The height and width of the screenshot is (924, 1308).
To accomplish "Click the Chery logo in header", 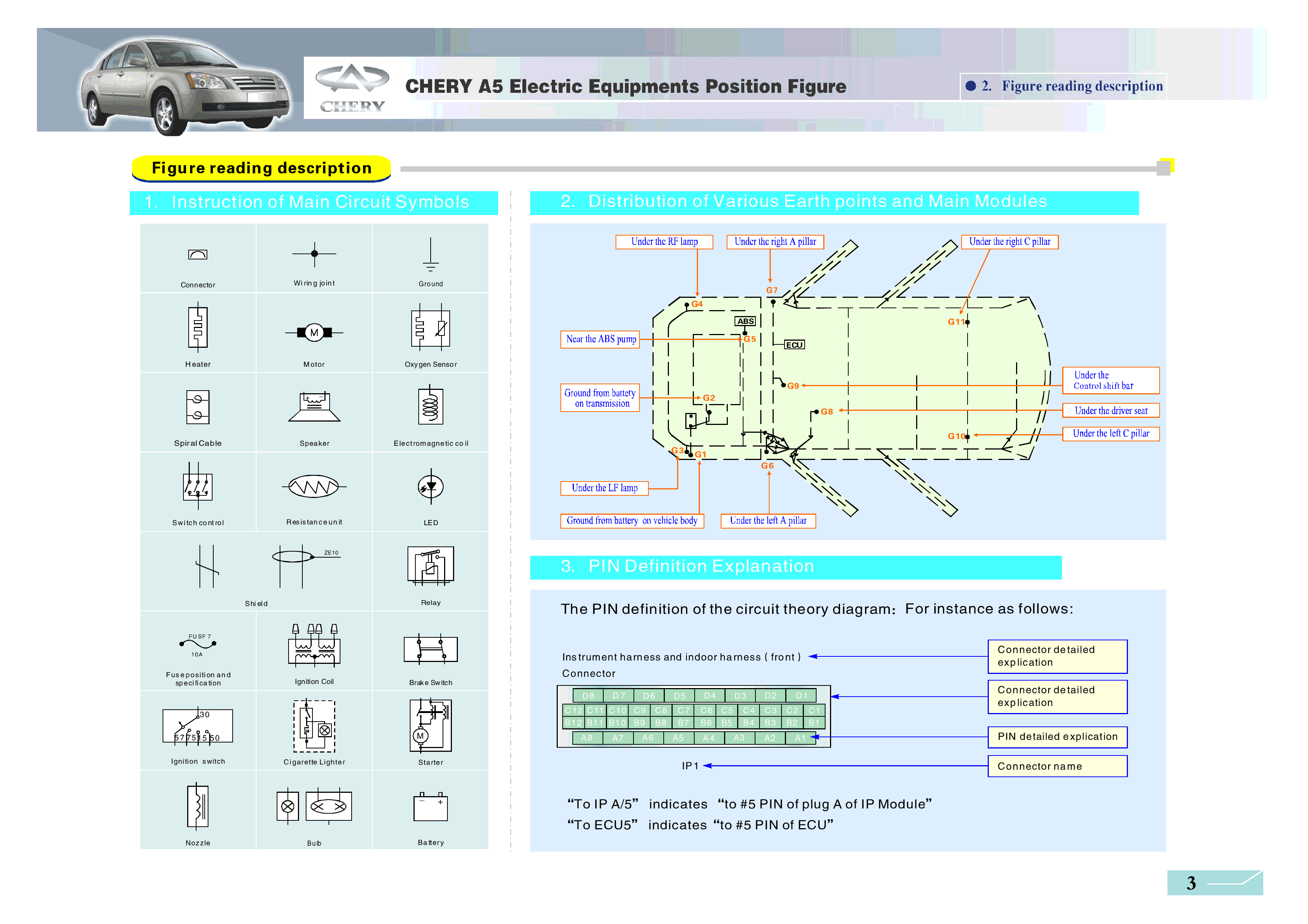I will (352, 88).
